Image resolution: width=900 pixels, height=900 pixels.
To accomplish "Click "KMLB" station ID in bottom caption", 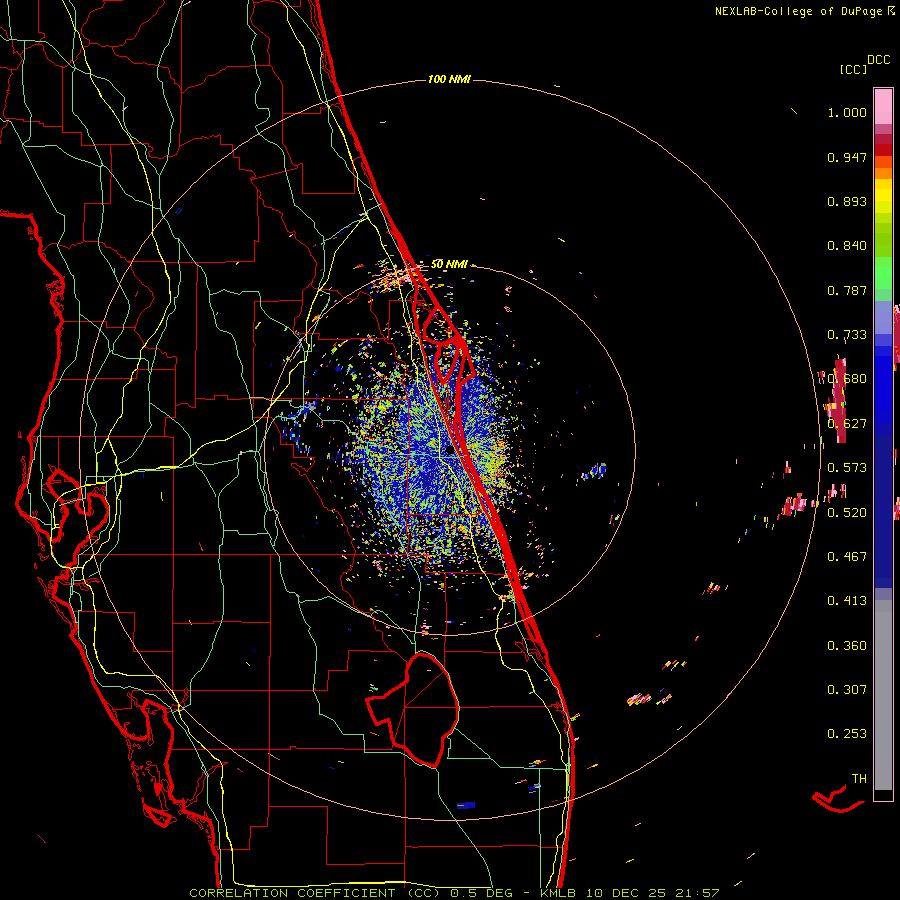I will (x=559, y=893).
